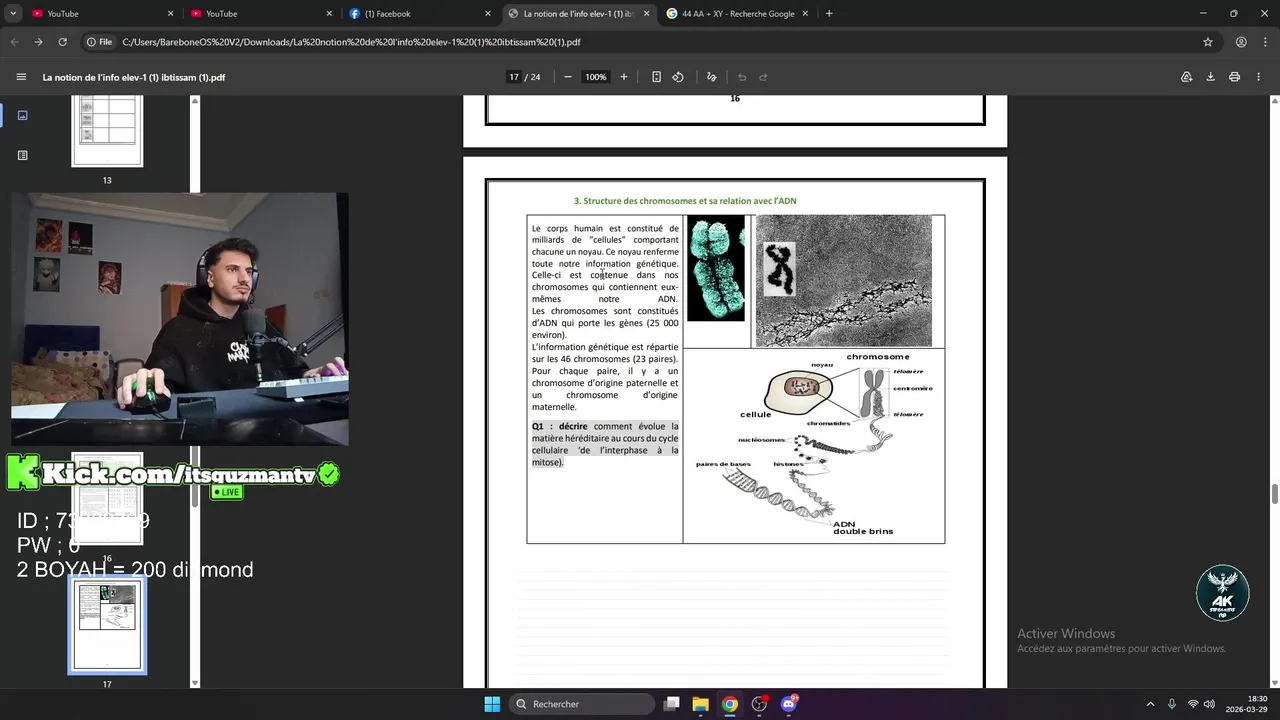Click the 100% zoom level field
The width and height of the screenshot is (1280, 720).
coord(596,77)
